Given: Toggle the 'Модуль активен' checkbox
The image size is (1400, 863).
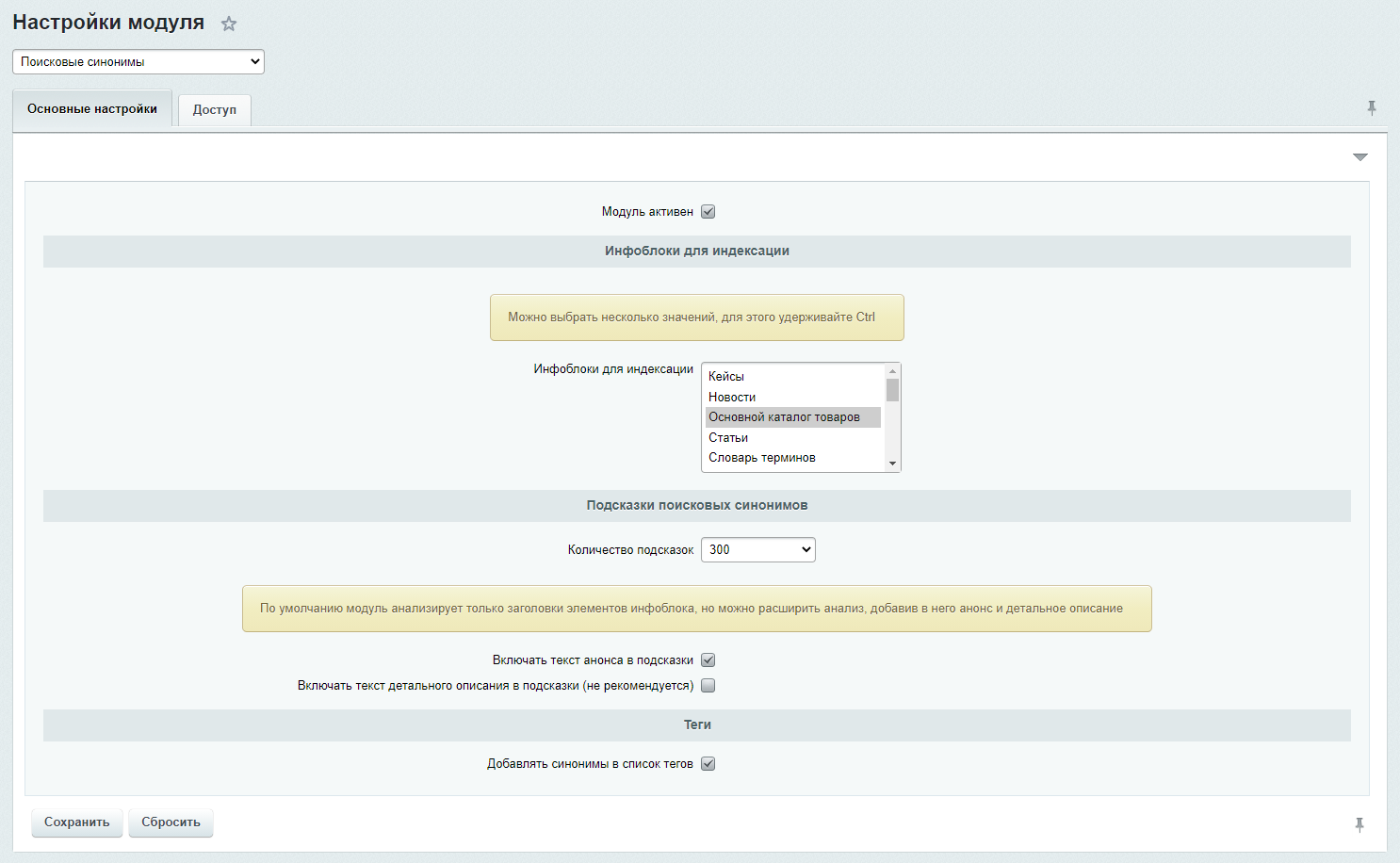Looking at the screenshot, I should coord(708,212).
